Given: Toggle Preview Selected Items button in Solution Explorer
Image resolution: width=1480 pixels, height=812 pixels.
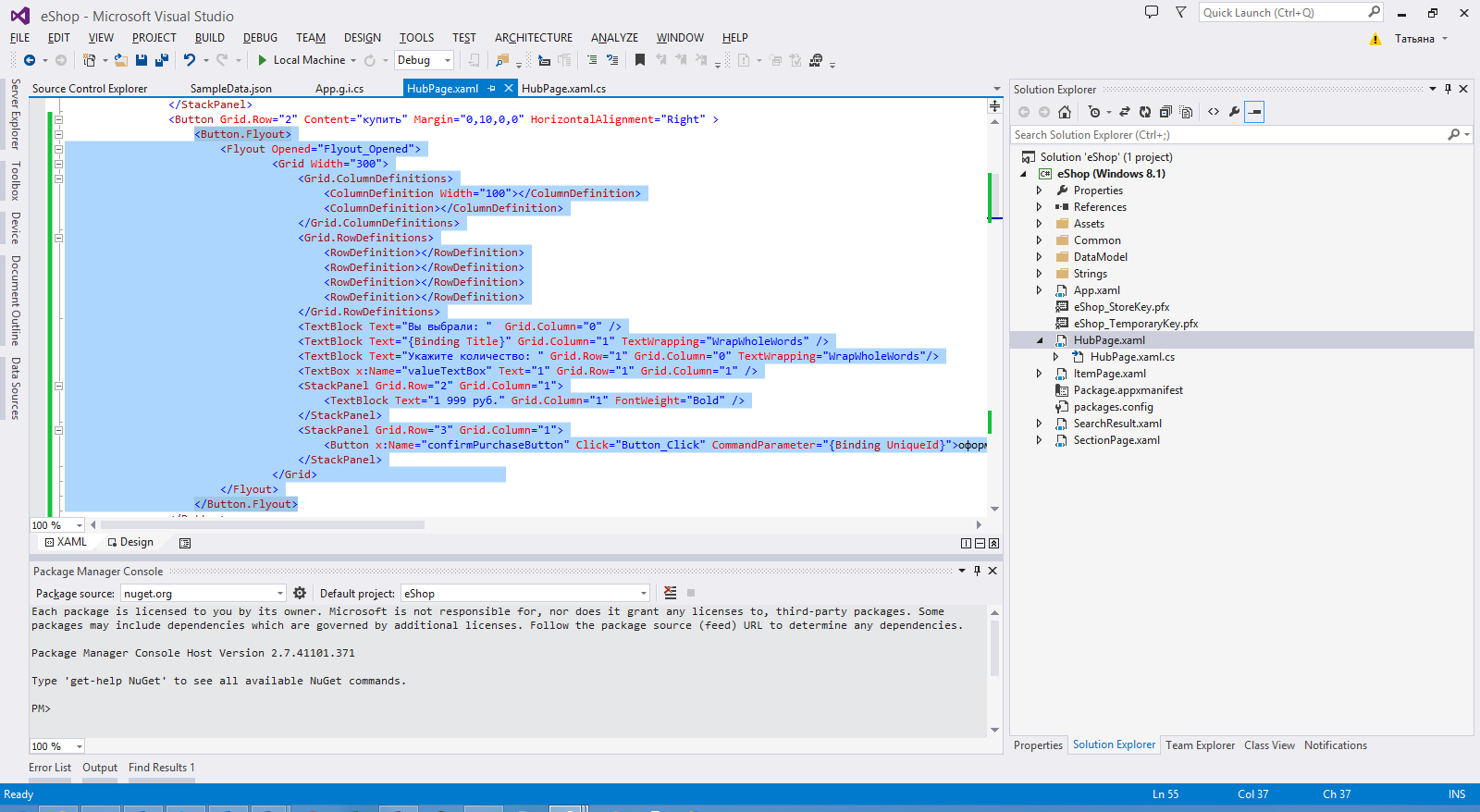Looking at the screenshot, I should tap(1254, 112).
